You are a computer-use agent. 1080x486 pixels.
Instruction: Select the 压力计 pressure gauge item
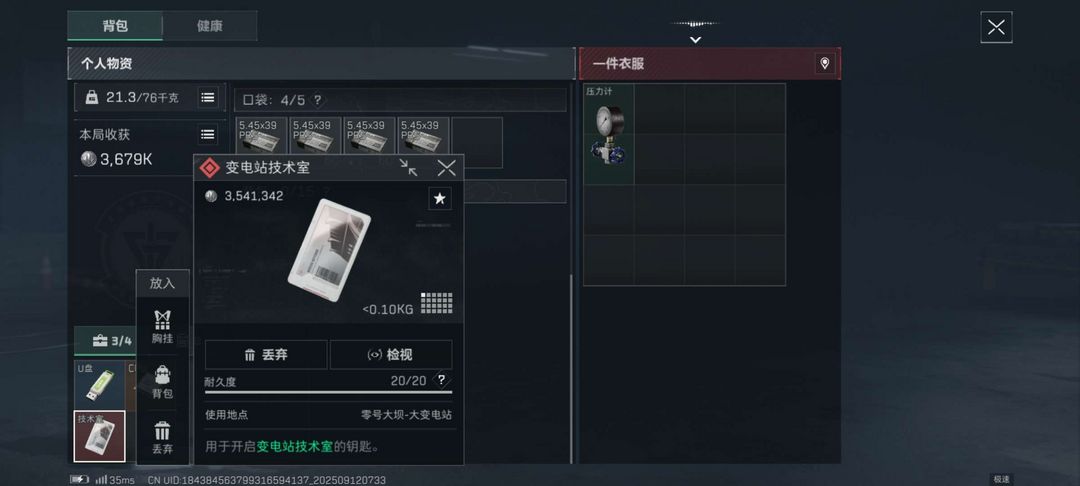click(608, 134)
